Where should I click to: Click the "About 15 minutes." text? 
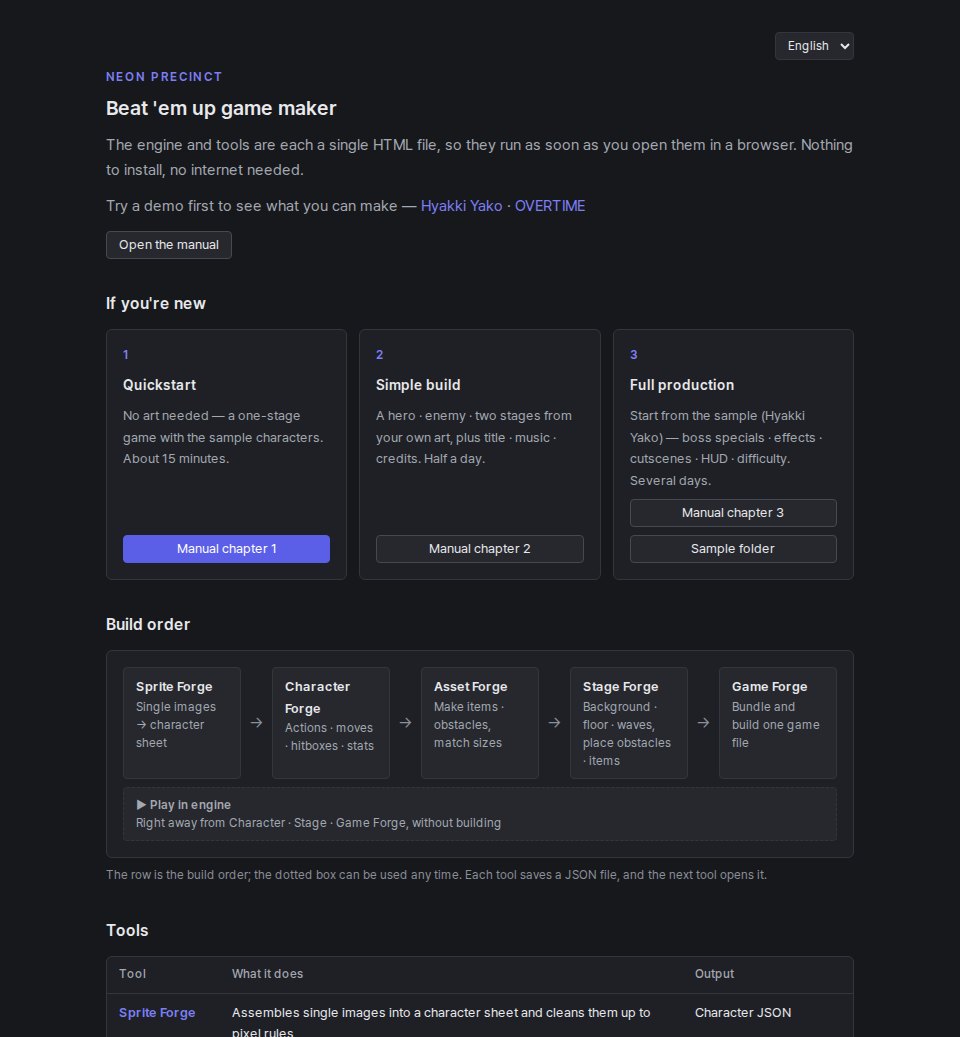click(176, 458)
